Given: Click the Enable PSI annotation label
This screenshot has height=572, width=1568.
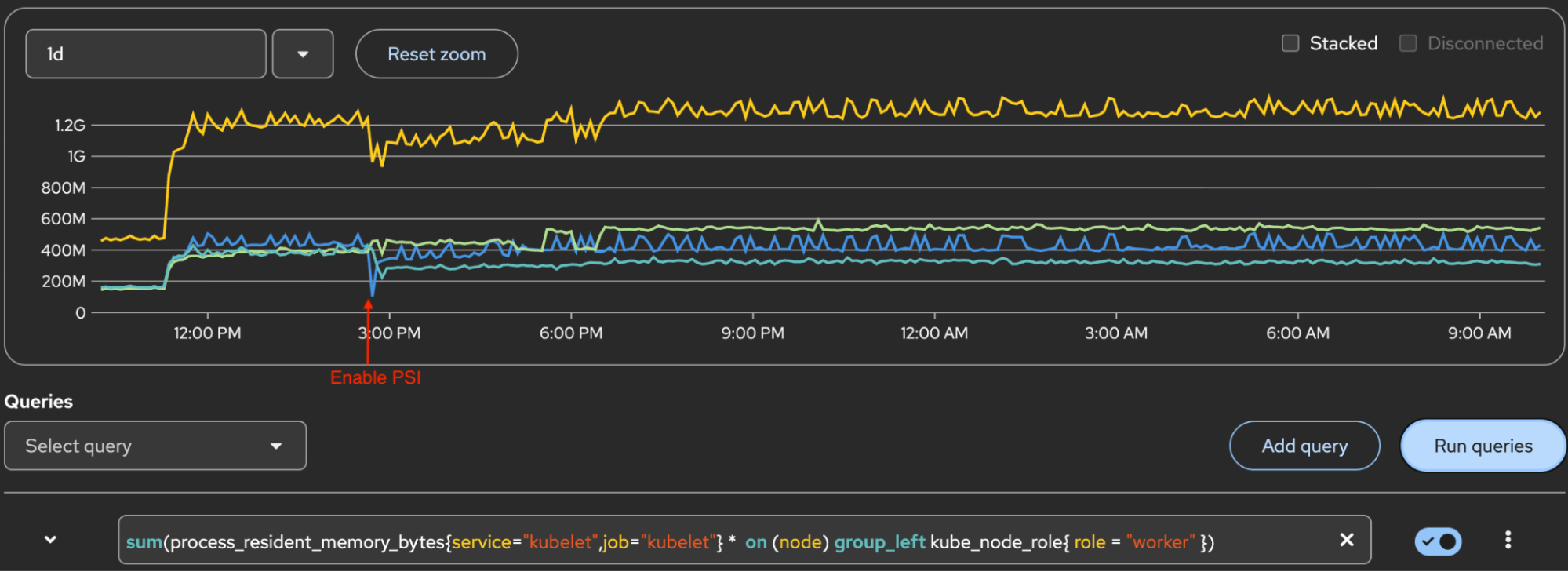Looking at the screenshot, I should click(x=376, y=377).
